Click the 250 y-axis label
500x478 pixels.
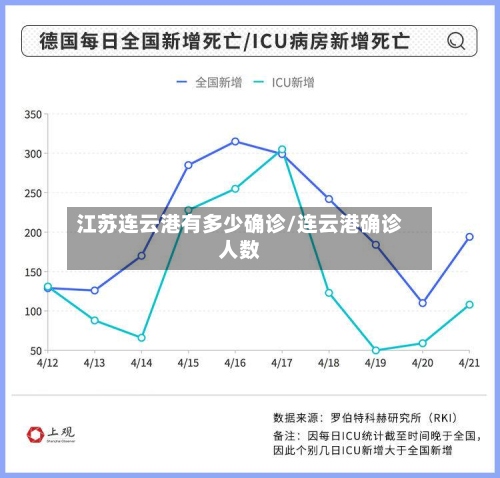pos(33,193)
